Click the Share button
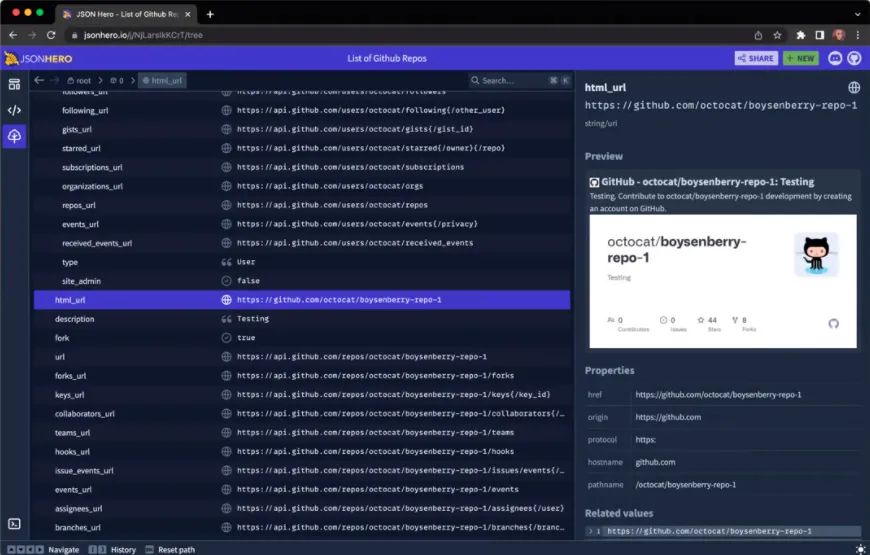This screenshot has height=555, width=870. click(756, 58)
